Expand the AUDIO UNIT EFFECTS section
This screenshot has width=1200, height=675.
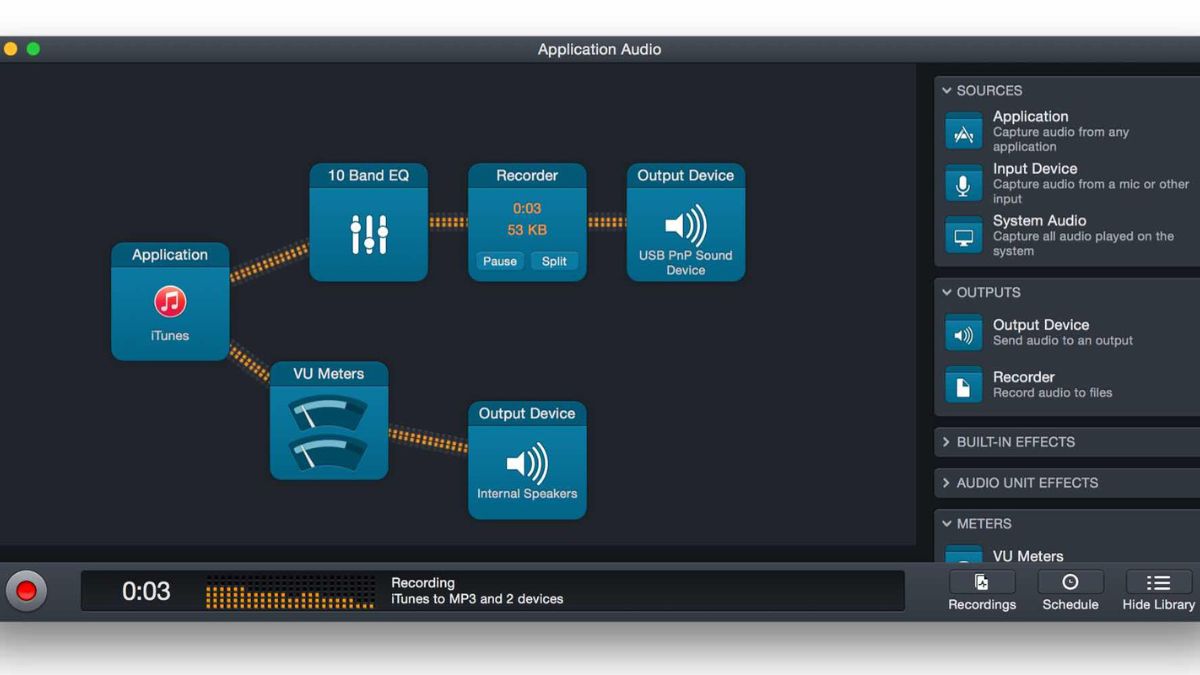point(947,483)
